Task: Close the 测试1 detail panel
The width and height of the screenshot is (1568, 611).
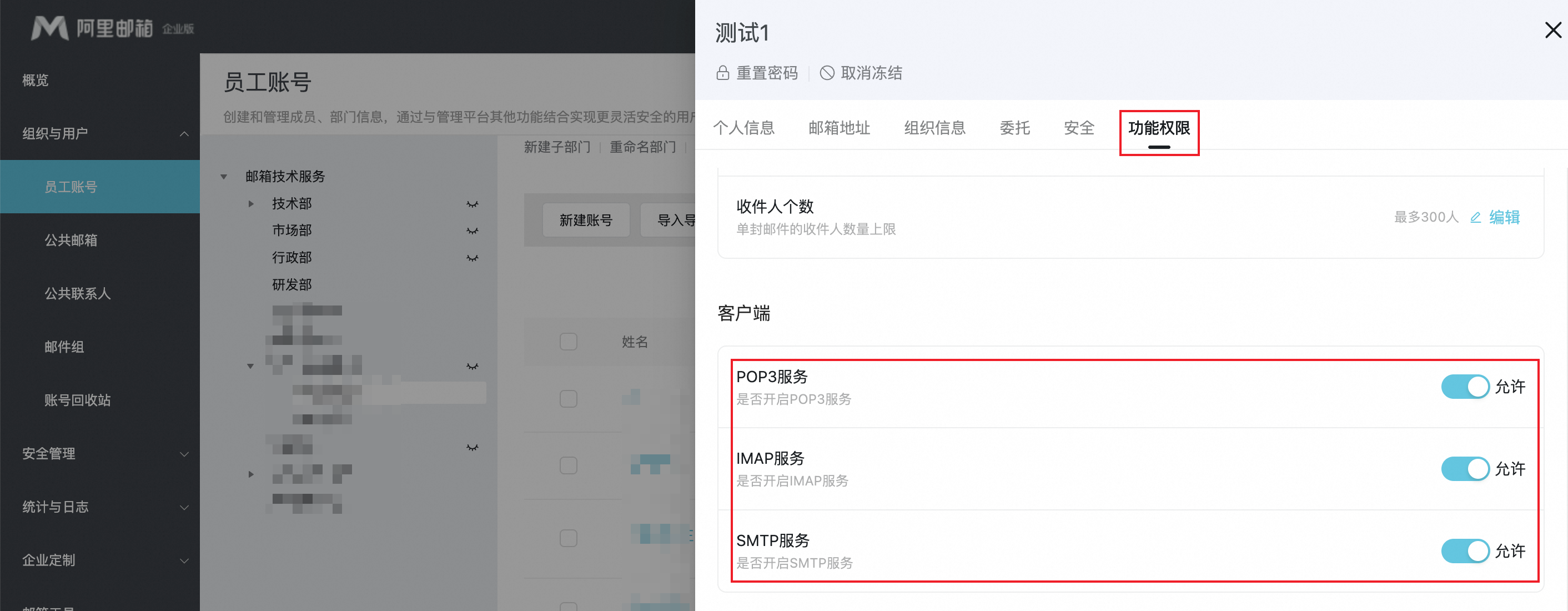Action: (1553, 30)
